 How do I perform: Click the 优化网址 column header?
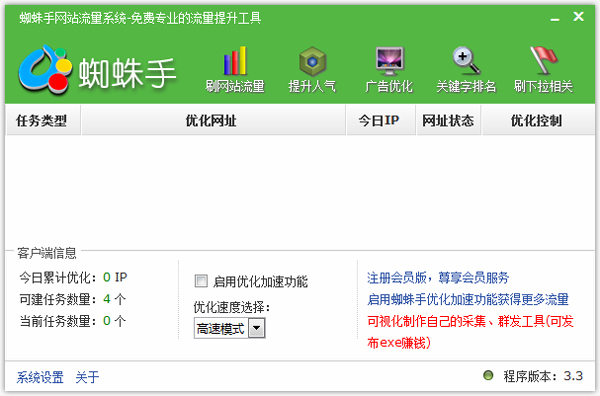click(213, 121)
